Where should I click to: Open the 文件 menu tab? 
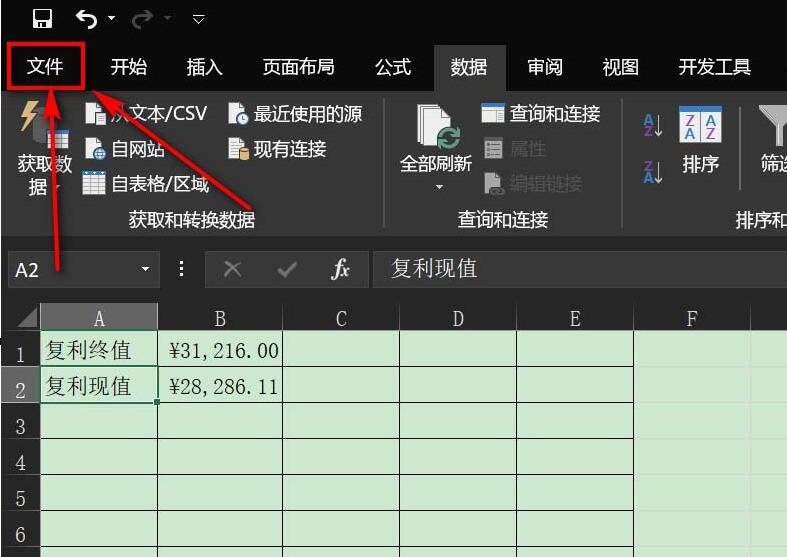click(45, 67)
